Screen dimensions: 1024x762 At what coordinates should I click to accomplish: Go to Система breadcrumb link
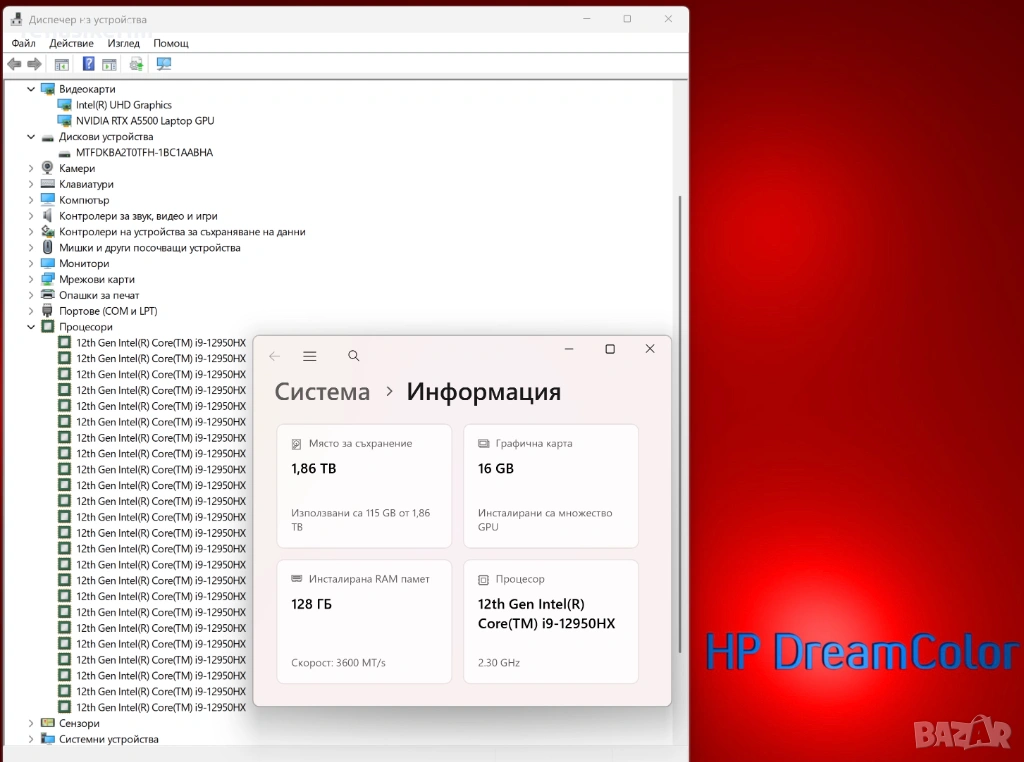[322, 392]
